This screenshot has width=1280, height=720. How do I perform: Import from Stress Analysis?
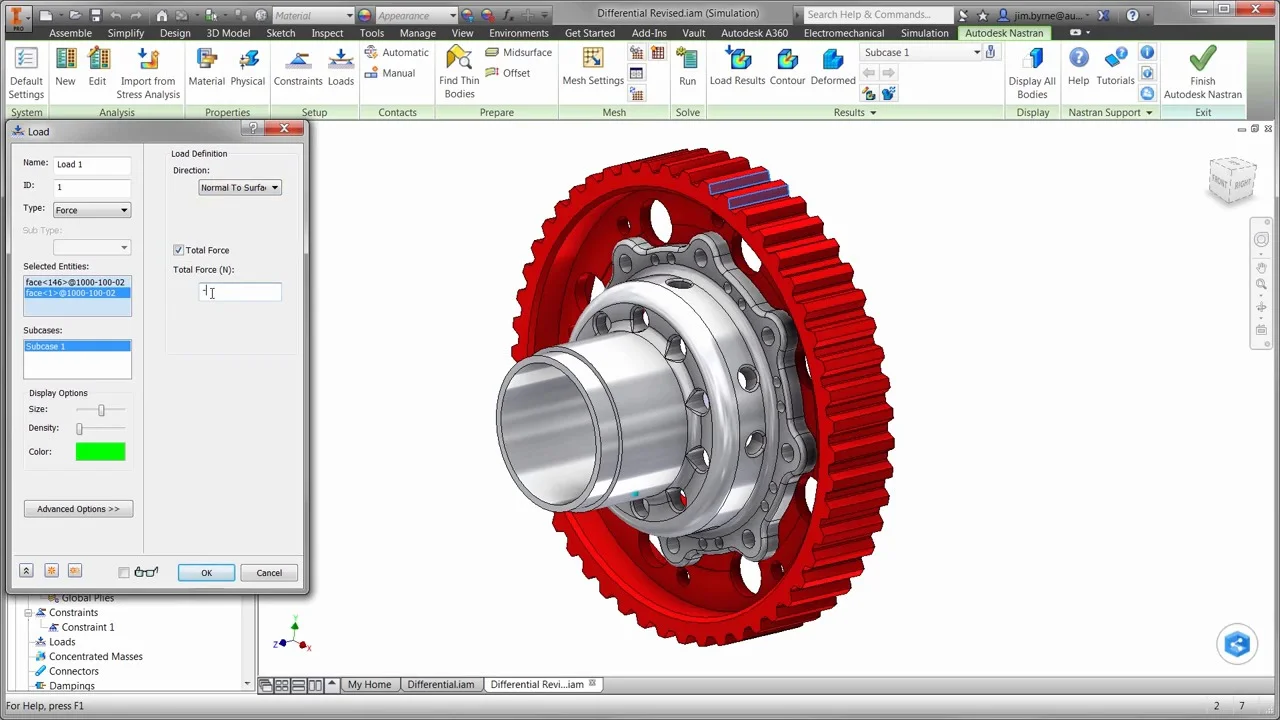pyautogui.click(x=148, y=73)
